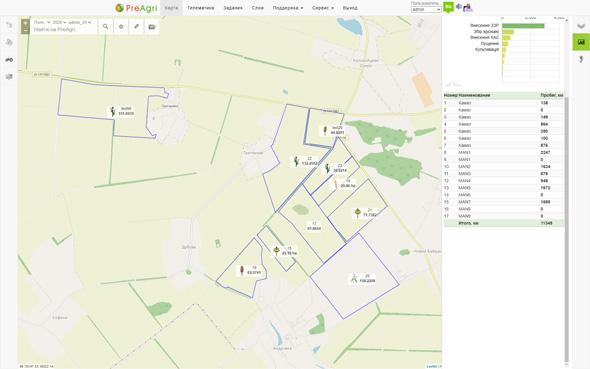Click the pencil draw tool on the map toolbar
Screen dimensions: 590x369
coord(137,27)
